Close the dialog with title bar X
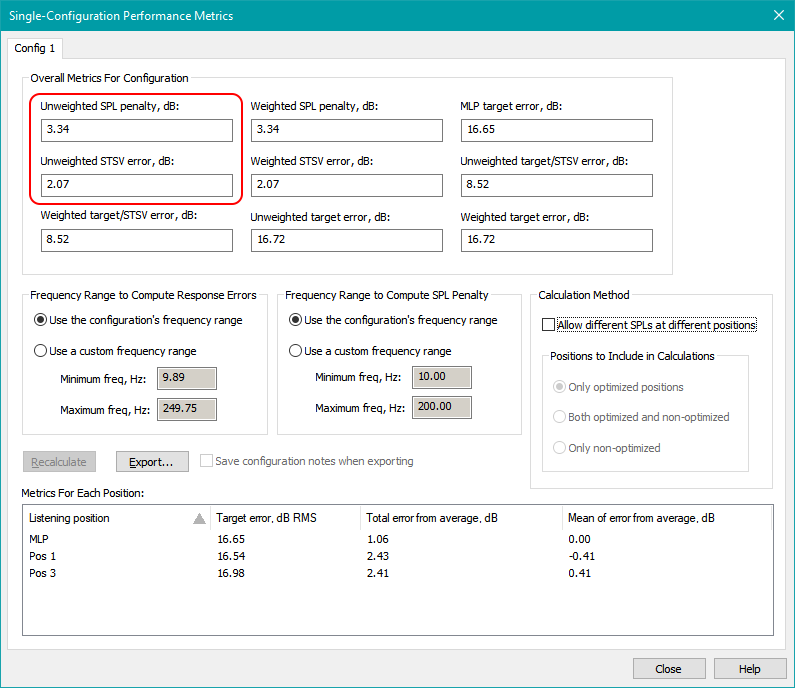 (x=779, y=15)
